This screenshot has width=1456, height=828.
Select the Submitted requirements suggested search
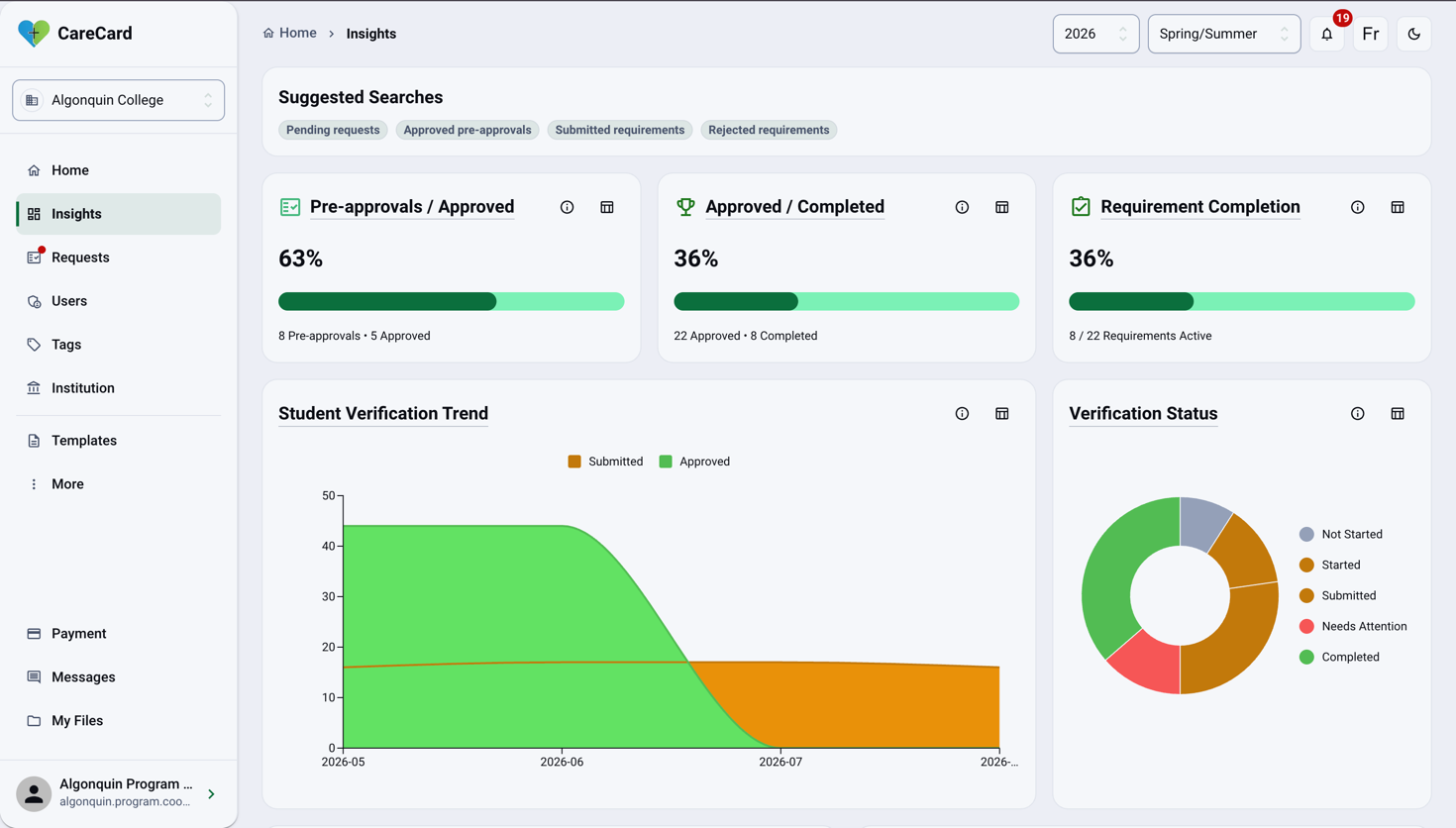coord(620,130)
